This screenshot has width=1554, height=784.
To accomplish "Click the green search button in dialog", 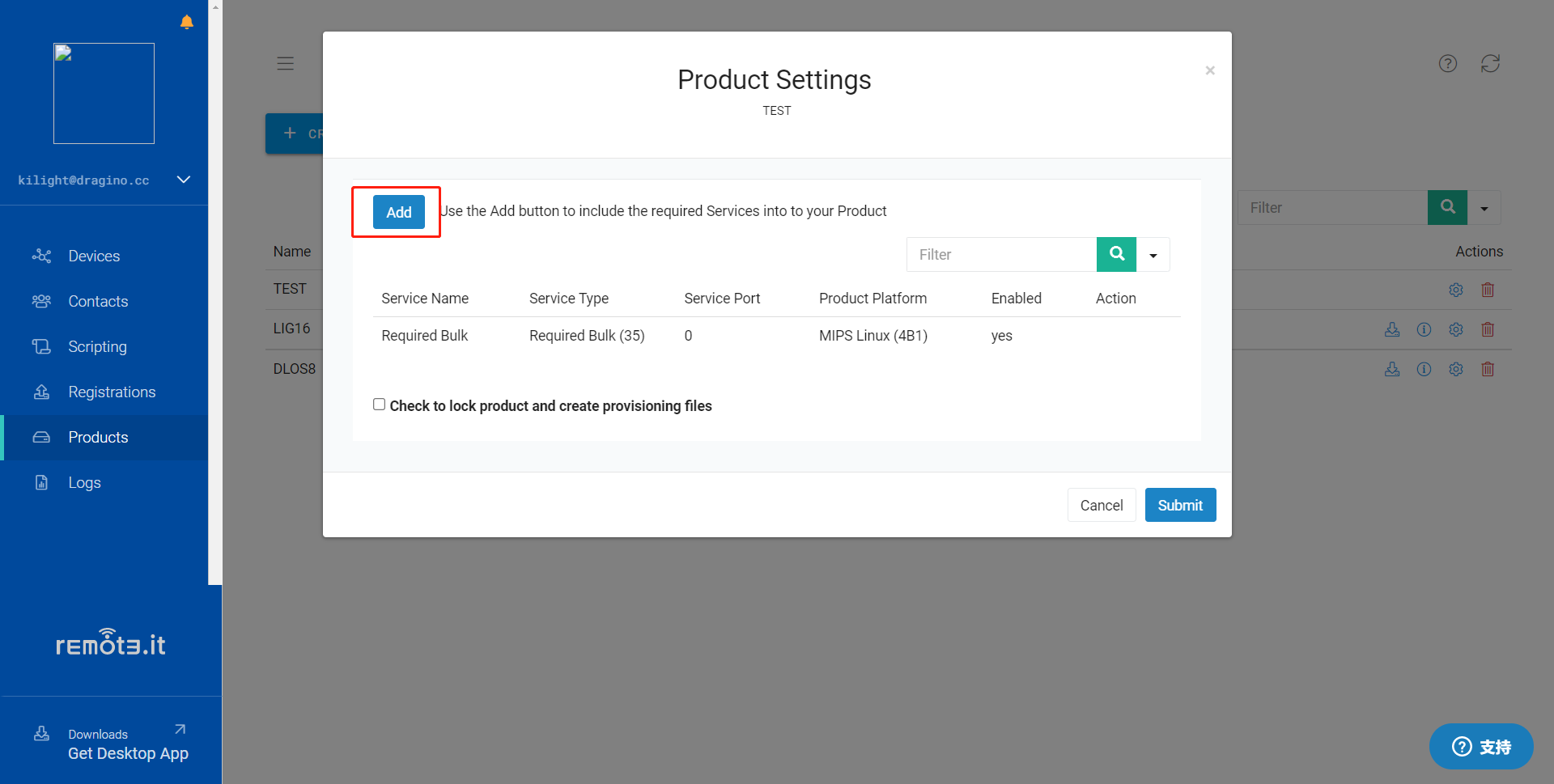I will (x=1116, y=254).
